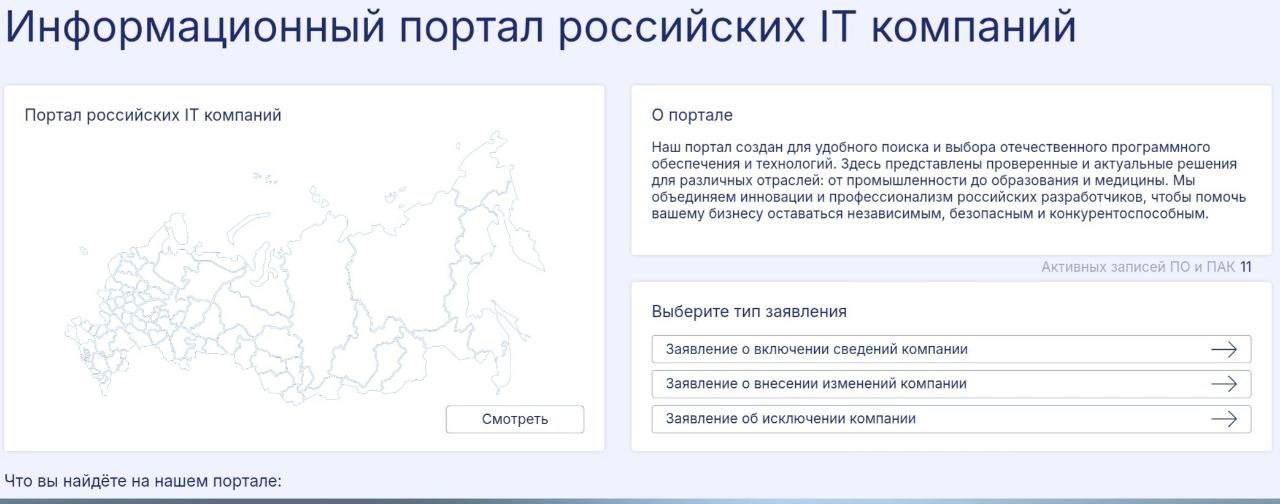Click the arrow icon for company inclusion application
1280x504 pixels.
point(1224,349)
